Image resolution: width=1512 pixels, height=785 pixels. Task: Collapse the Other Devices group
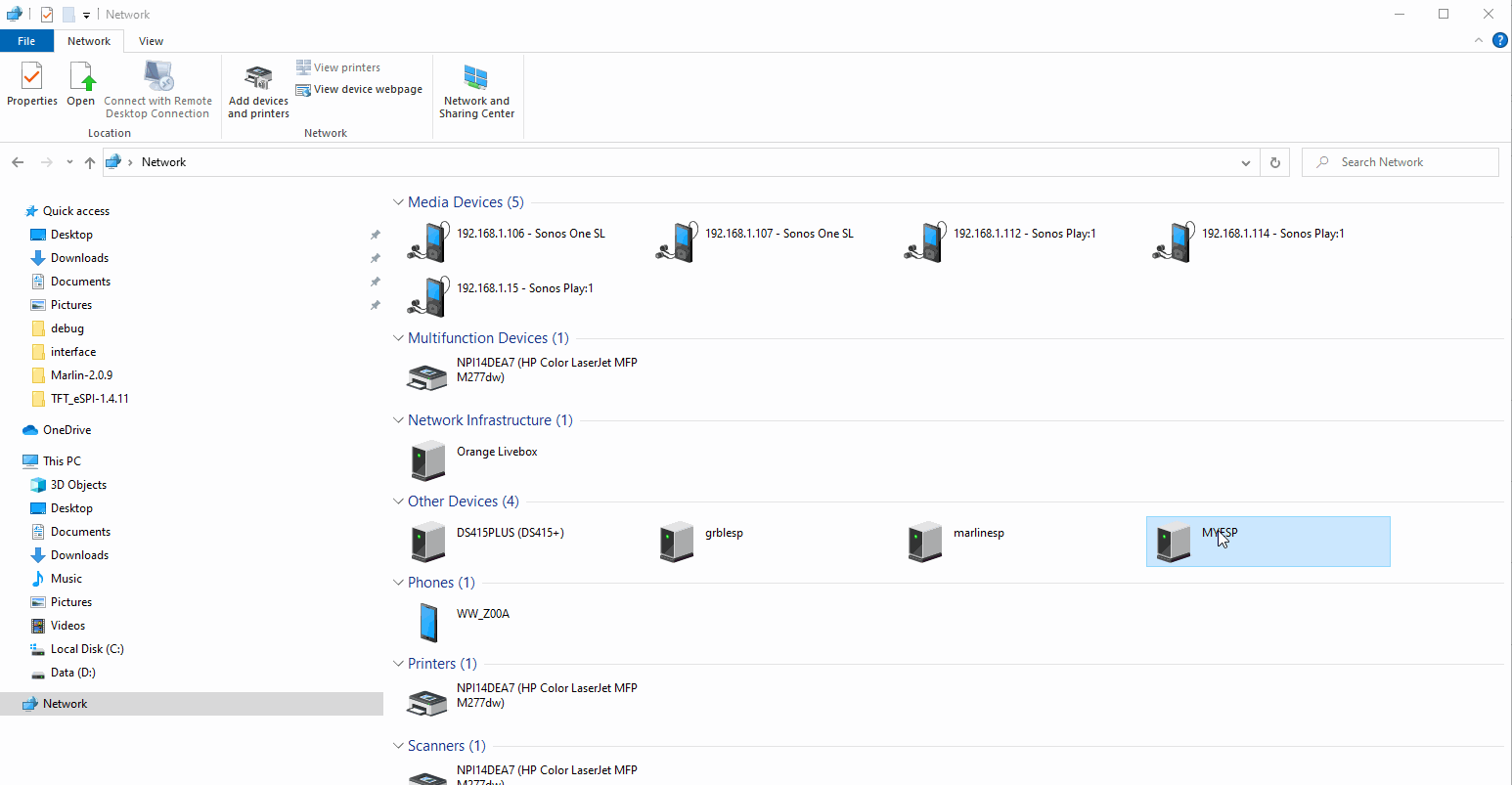398,502
